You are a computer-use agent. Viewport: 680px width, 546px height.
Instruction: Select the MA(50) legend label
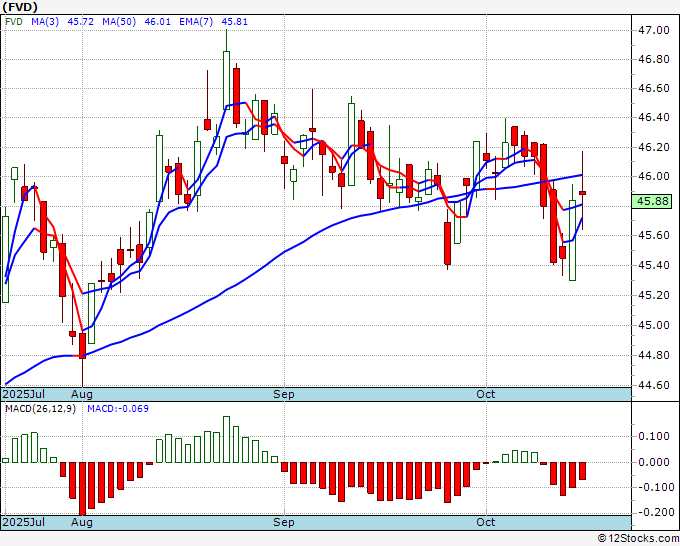tap(119, 22)
